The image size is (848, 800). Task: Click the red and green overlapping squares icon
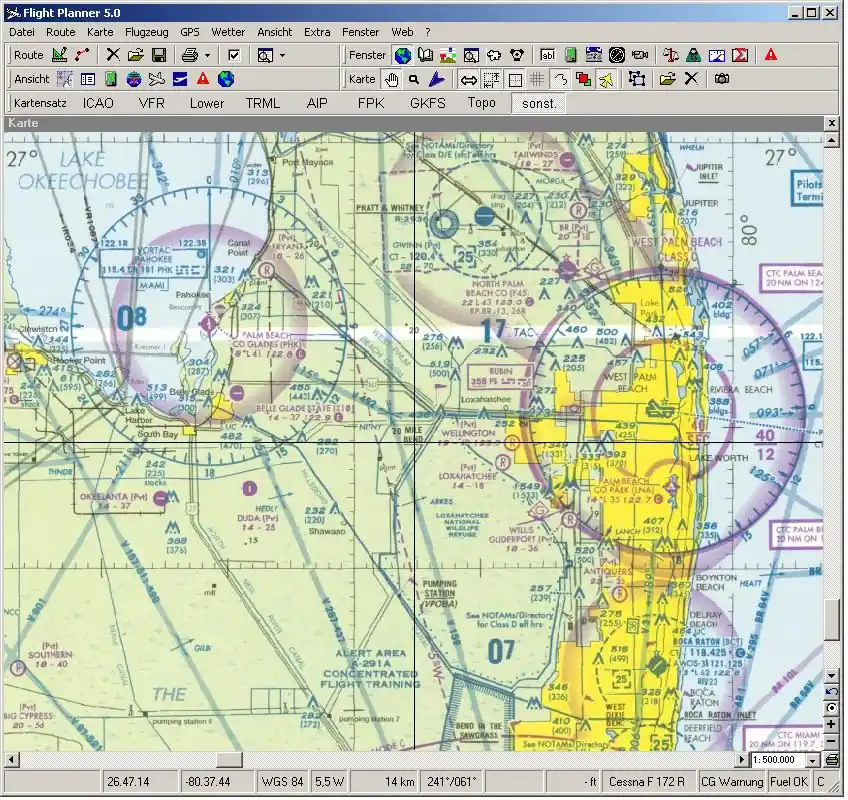tap(584, 80)
